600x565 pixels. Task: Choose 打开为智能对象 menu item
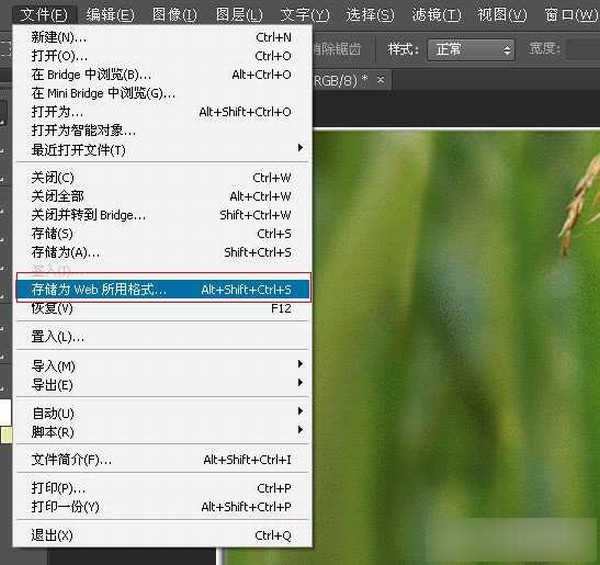pos(84,131)
